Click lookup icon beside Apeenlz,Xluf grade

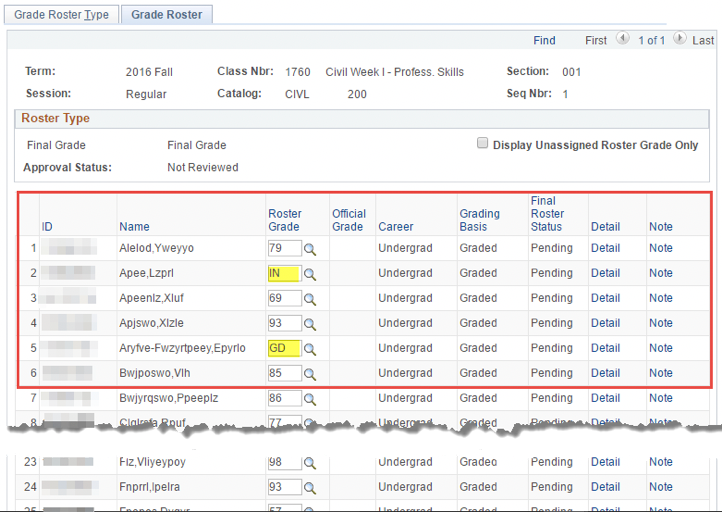tap(310, 299)
